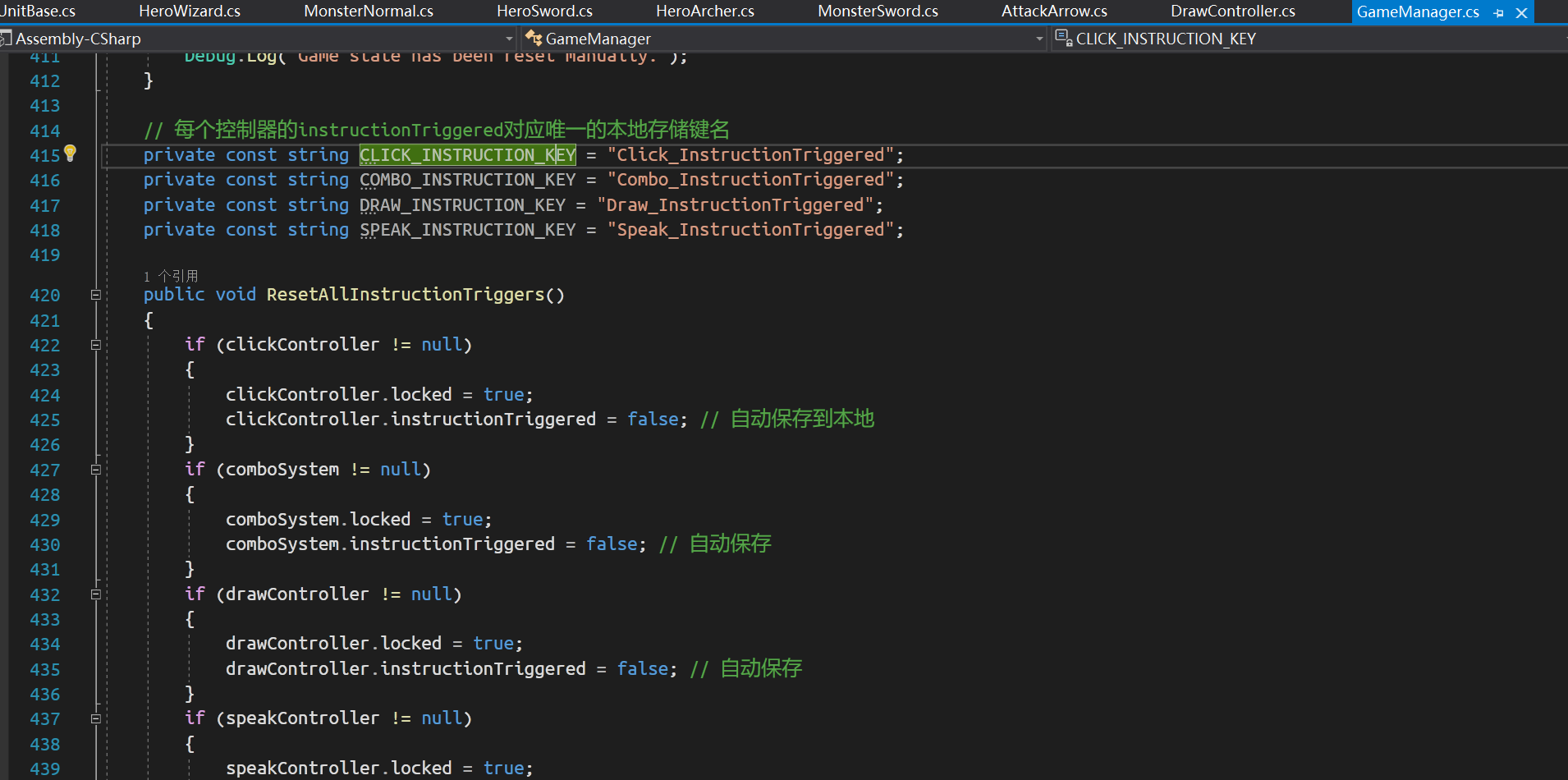This screenshot has width=1568, height=780.
Task: Click the "Speak_InstructionTriggered" string literal
Action: [750, 230]
